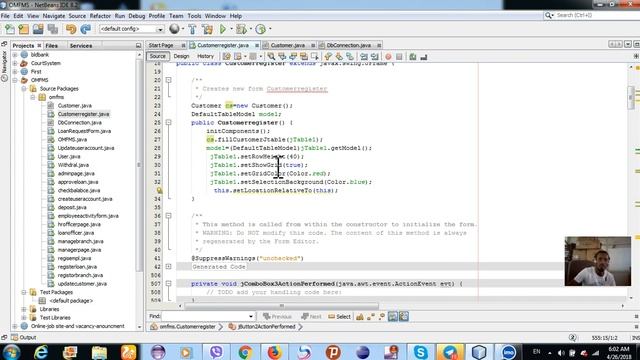640x360 pixels.
Task: Open the Start Page editor tab
Action: 161,45
